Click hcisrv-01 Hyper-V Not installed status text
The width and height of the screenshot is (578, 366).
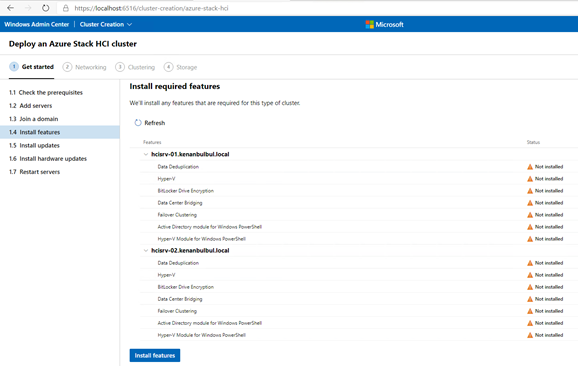pyautogui.click(x=549, y=179)
